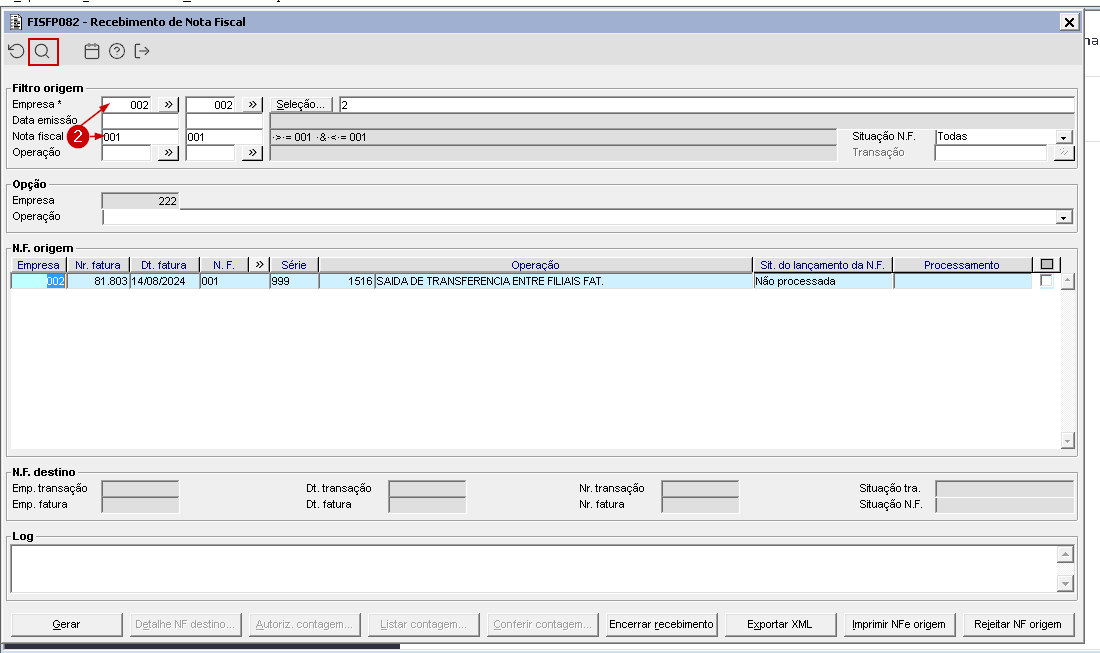The image size is (1100, 653).
Task: Open the calendar toolbar icon
Action: [92, 51]
